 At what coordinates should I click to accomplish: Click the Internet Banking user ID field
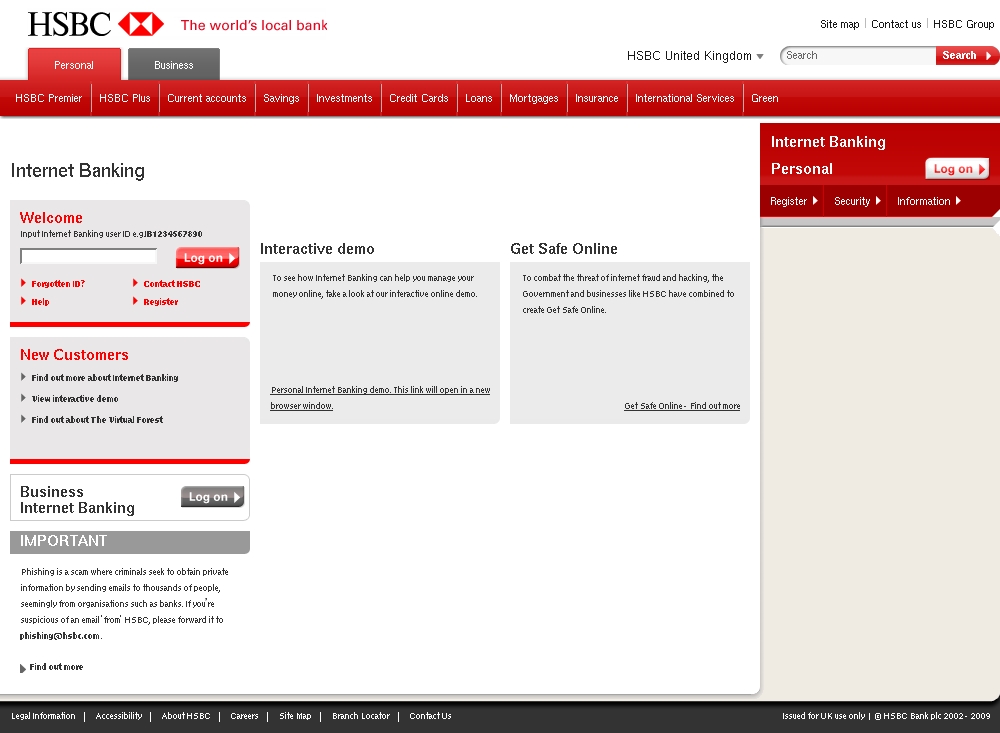89,257
